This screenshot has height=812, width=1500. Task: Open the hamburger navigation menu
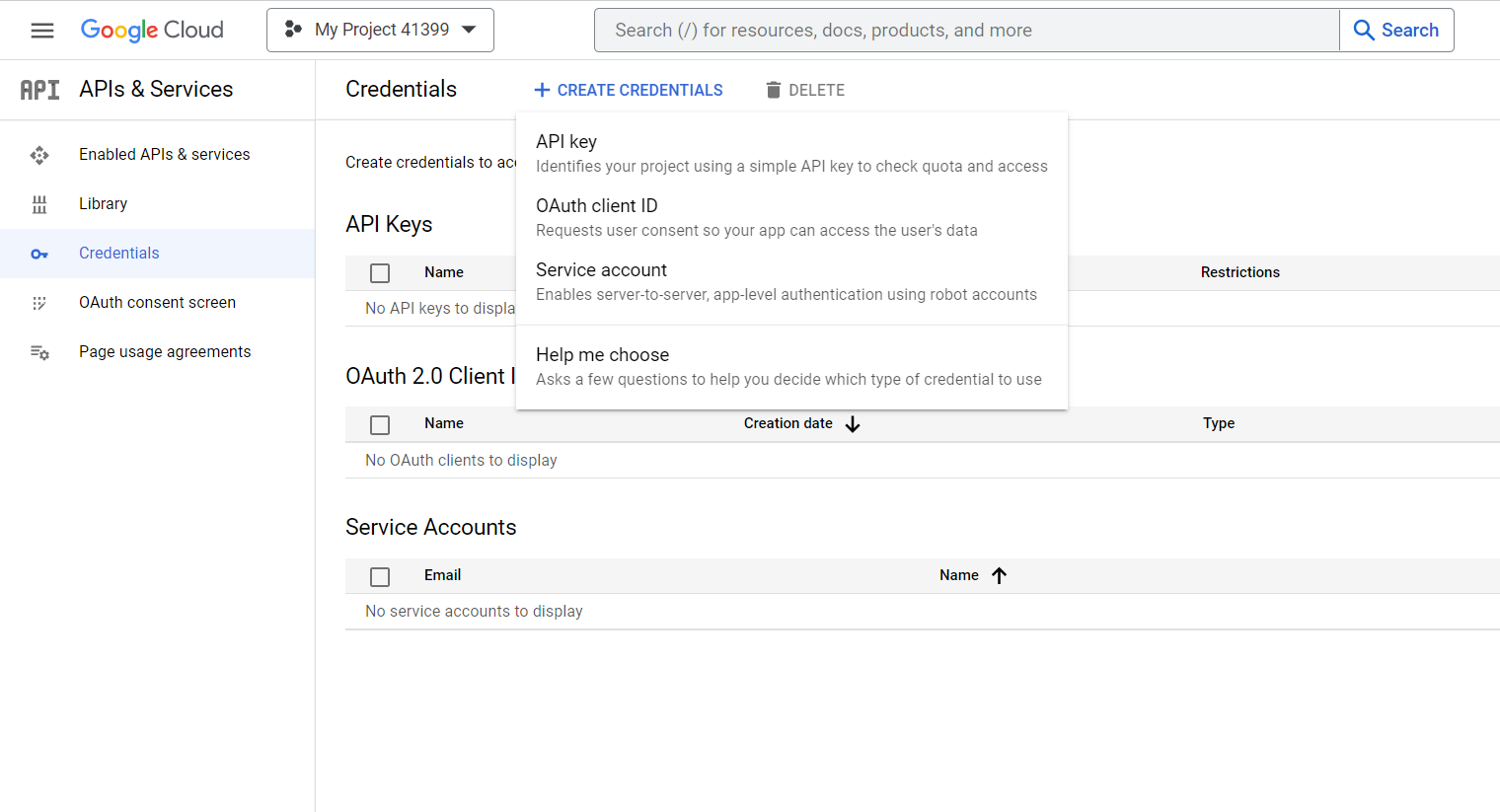[42, 31]
